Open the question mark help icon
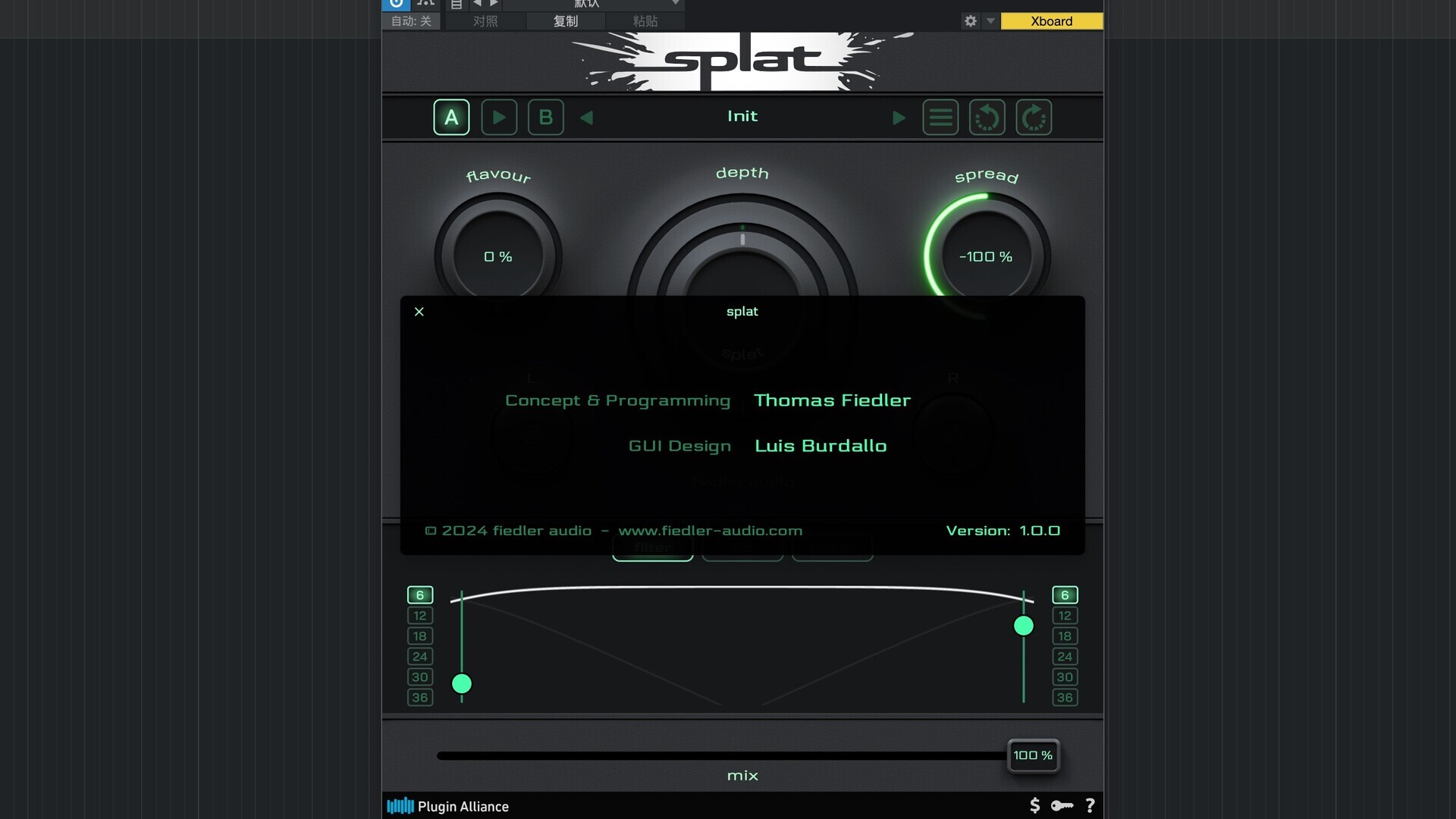 1090,805
